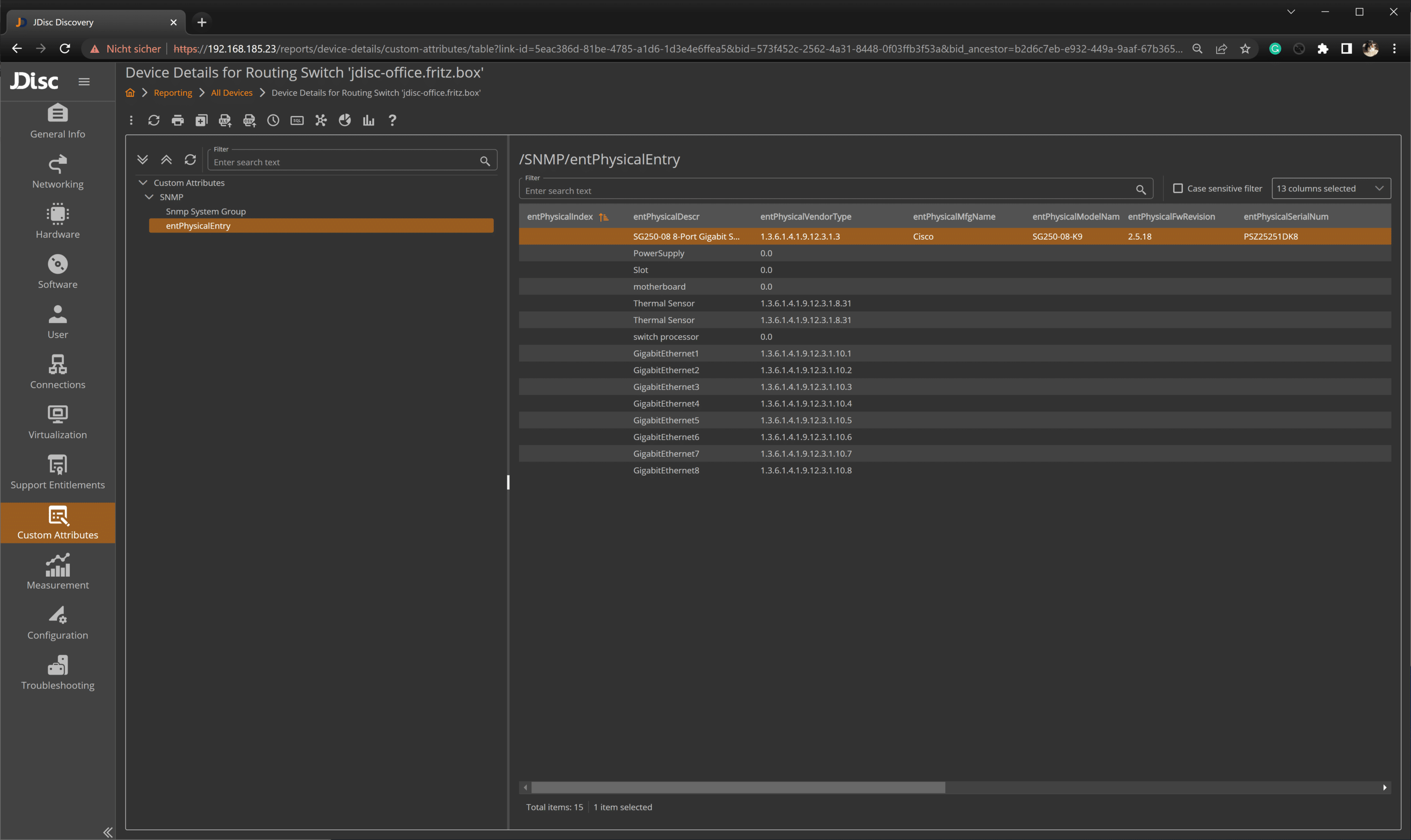Open the help documentation

(x=393, y=120)
